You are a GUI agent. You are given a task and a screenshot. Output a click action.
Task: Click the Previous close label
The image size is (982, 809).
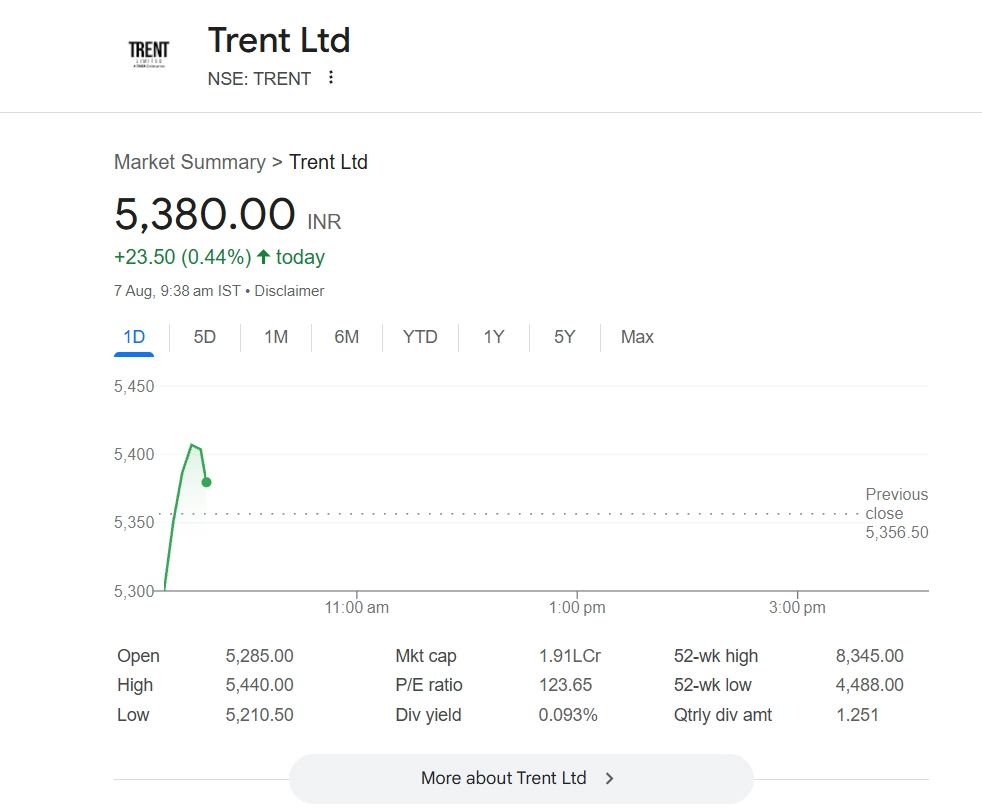896,503
